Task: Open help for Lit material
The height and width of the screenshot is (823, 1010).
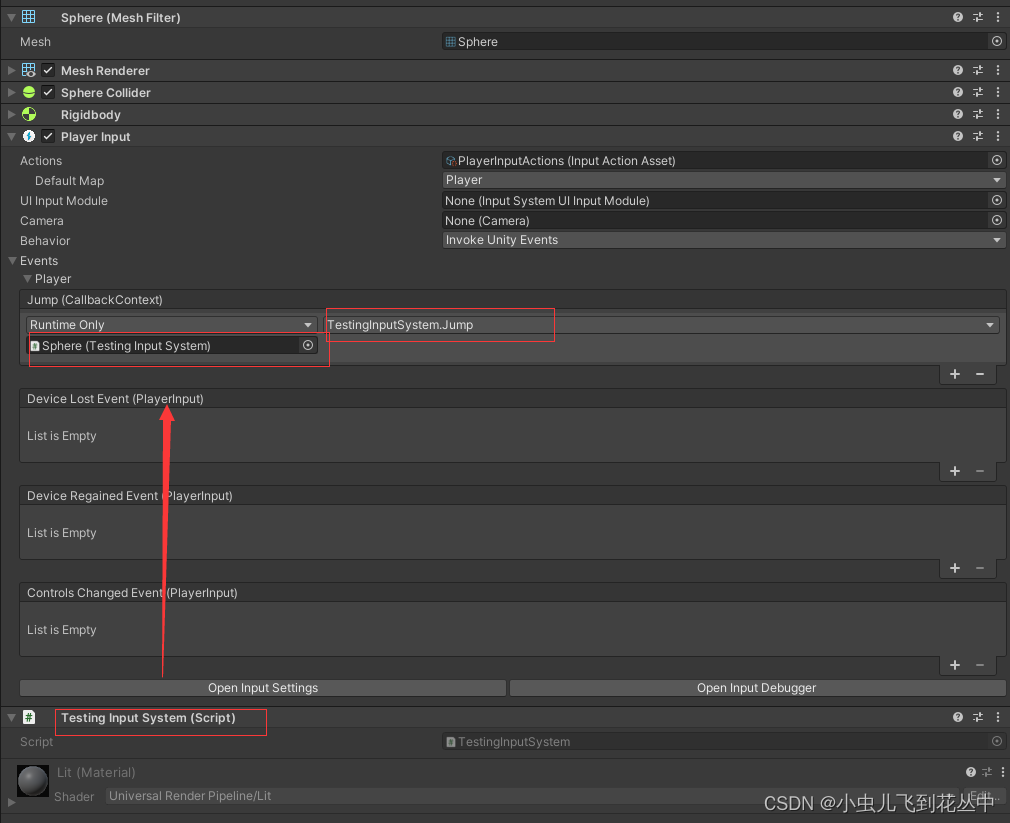Action: 971,771
